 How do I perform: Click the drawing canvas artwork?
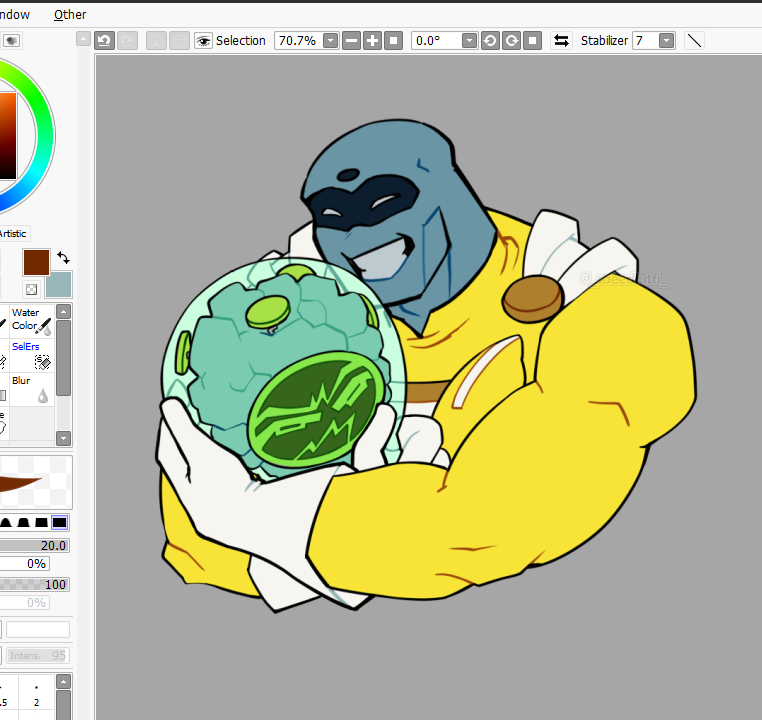428,364
